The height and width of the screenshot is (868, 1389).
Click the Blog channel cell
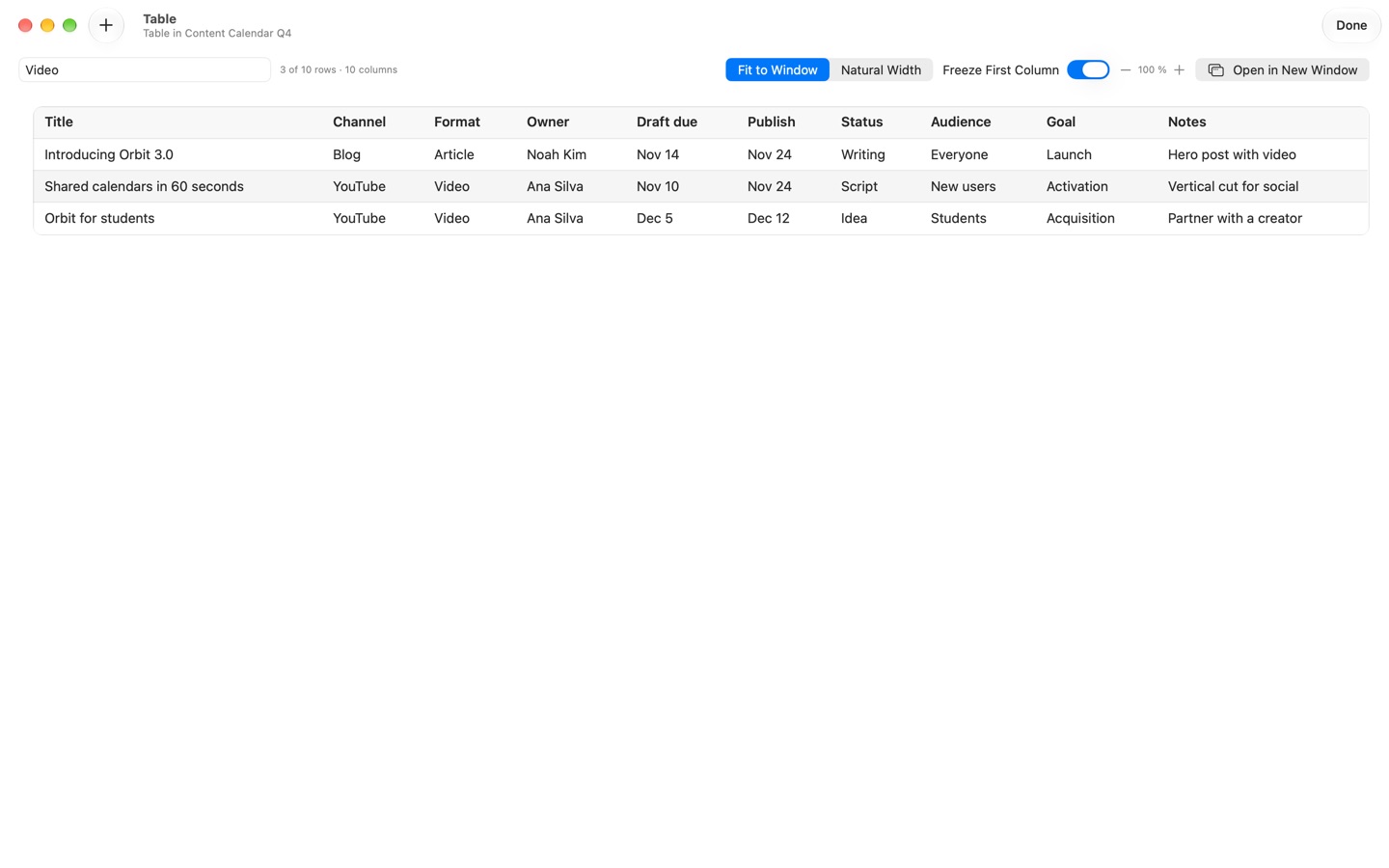pyautogui.click(x=346, y=154)
